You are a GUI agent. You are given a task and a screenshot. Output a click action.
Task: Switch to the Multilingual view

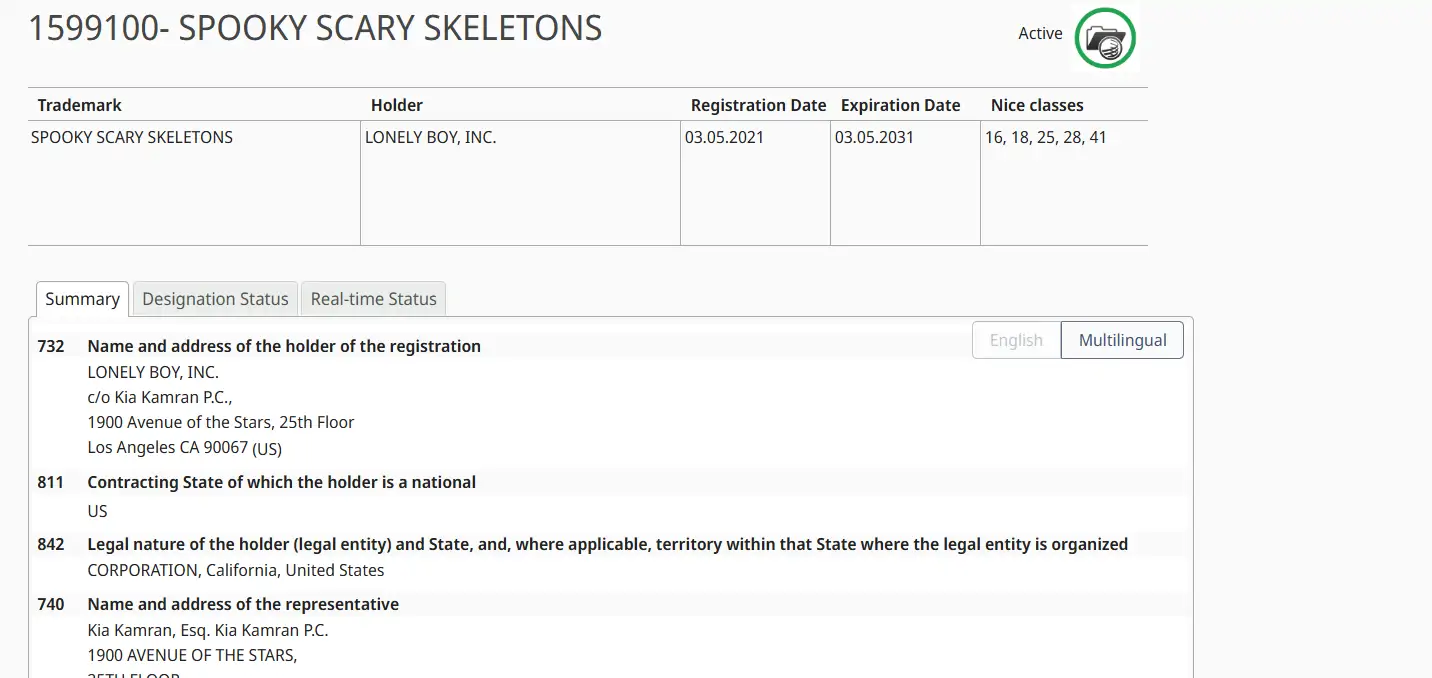[x=1122, y=340]
